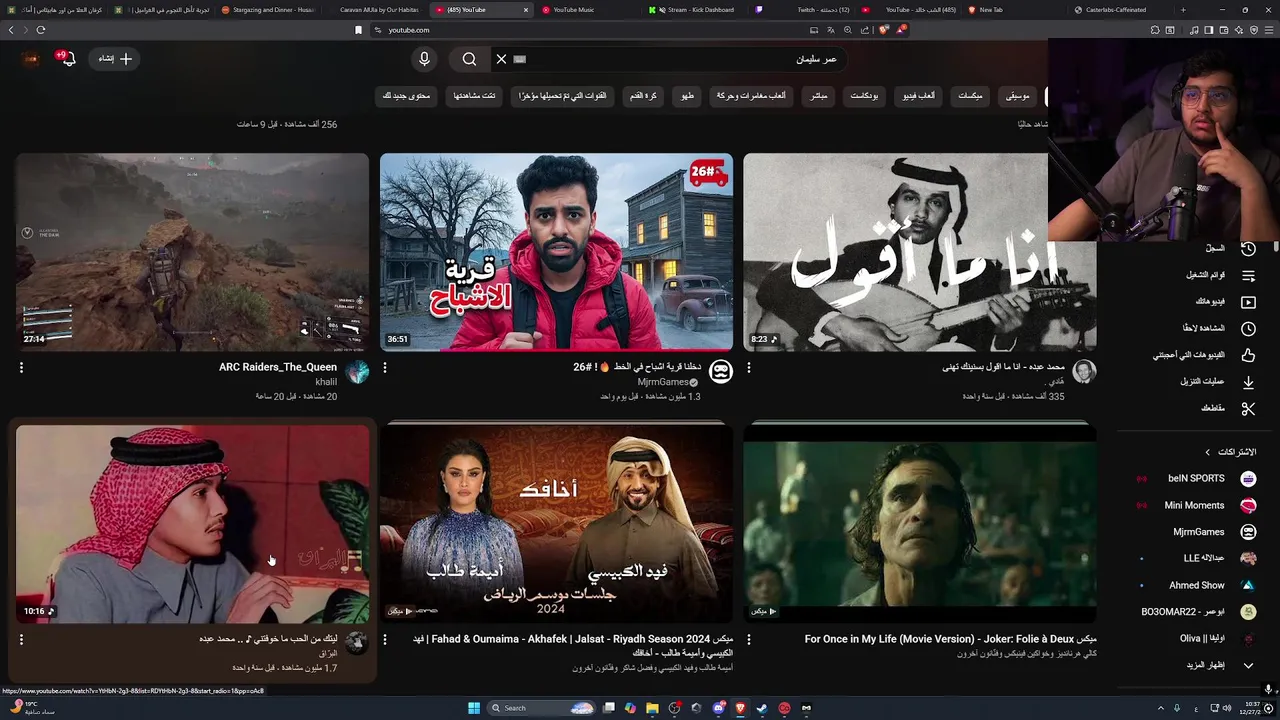Open مقاطعك clips scissors entry
The height and width of the screenshot is (720, 1280).
tap(1228, 409)
